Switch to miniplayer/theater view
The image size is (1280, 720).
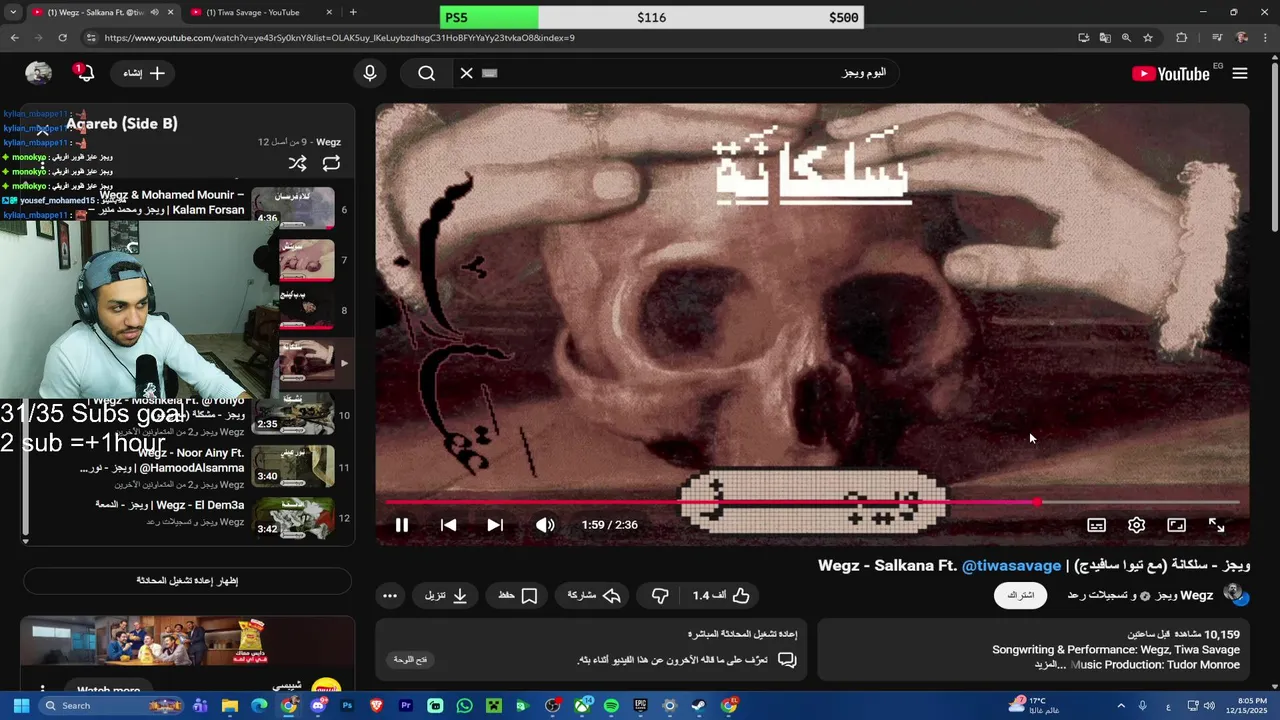1176,525
